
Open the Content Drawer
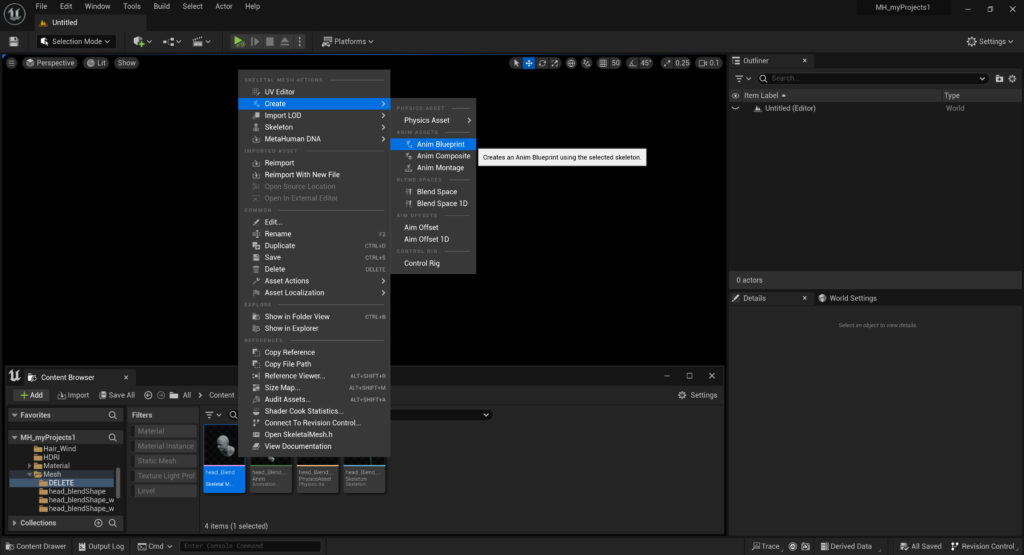click(36, 547)
